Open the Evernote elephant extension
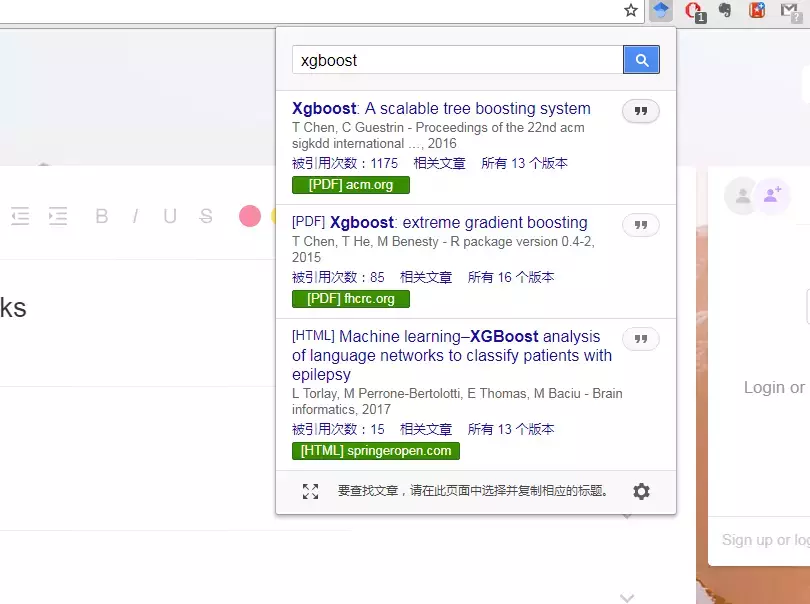 (725, 10)
